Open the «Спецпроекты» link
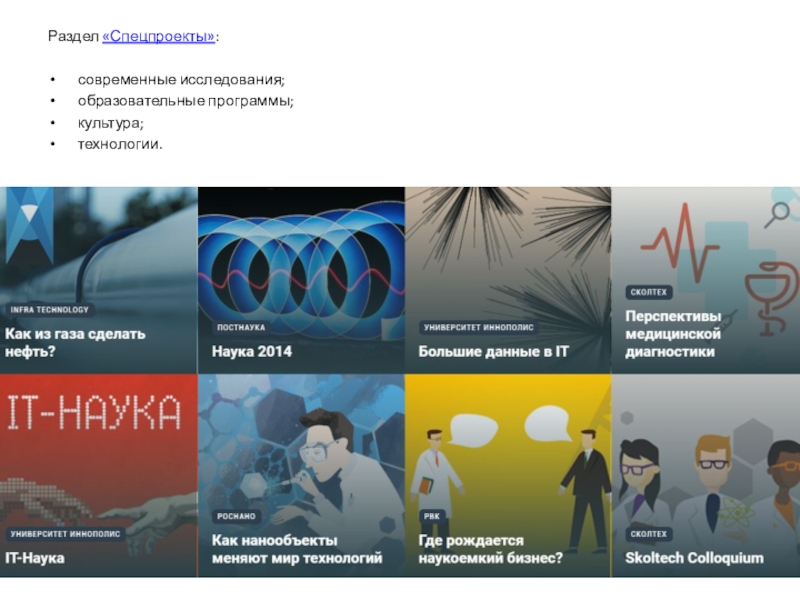Image resolution: width=800 pixels, height=600 pixels. pos(159,37)
